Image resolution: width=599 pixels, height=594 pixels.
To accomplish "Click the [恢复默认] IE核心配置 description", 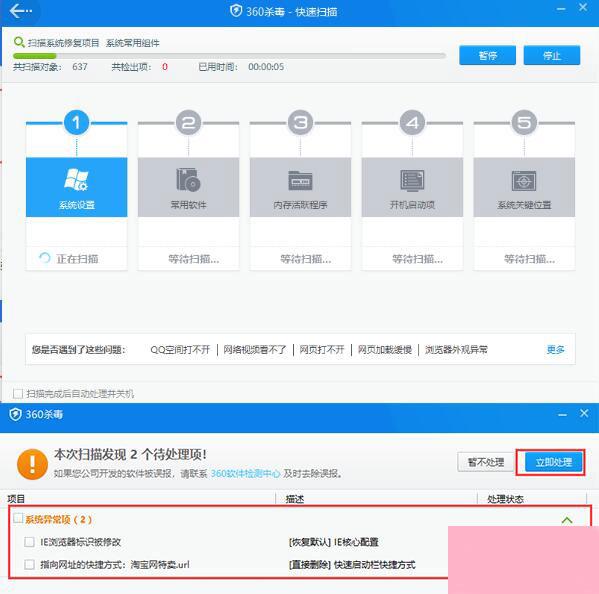I will (333, 542).
